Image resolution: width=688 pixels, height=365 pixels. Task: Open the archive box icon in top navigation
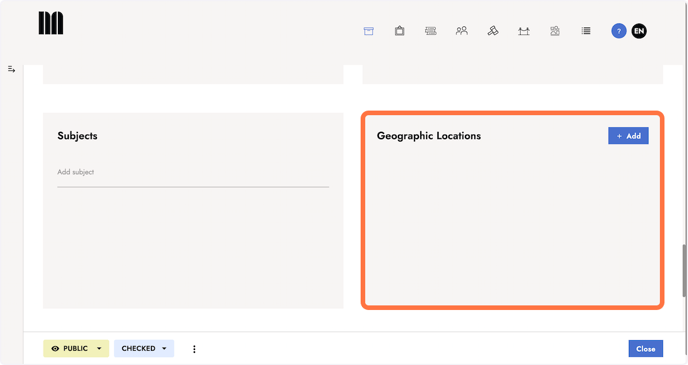click(x=369, y=31)
